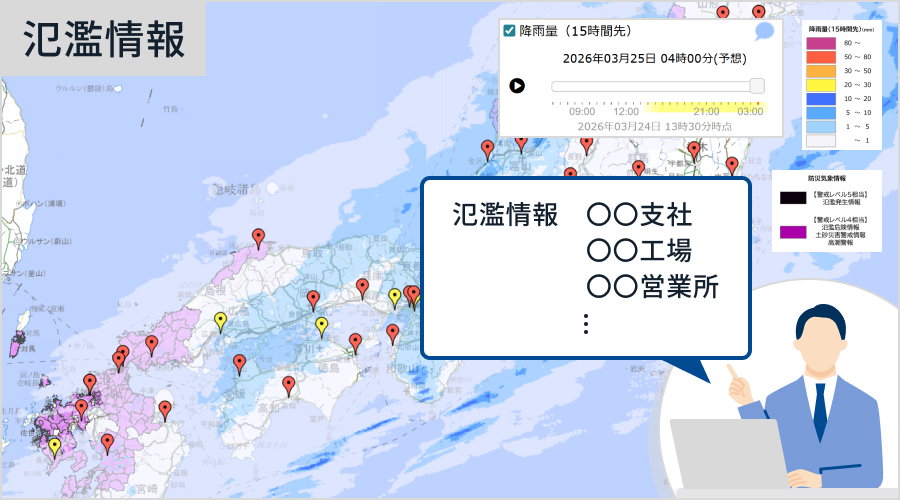Select the red pin at Kumamoto
The height and width of the screenshot is (500, 900).
point(107,443)
